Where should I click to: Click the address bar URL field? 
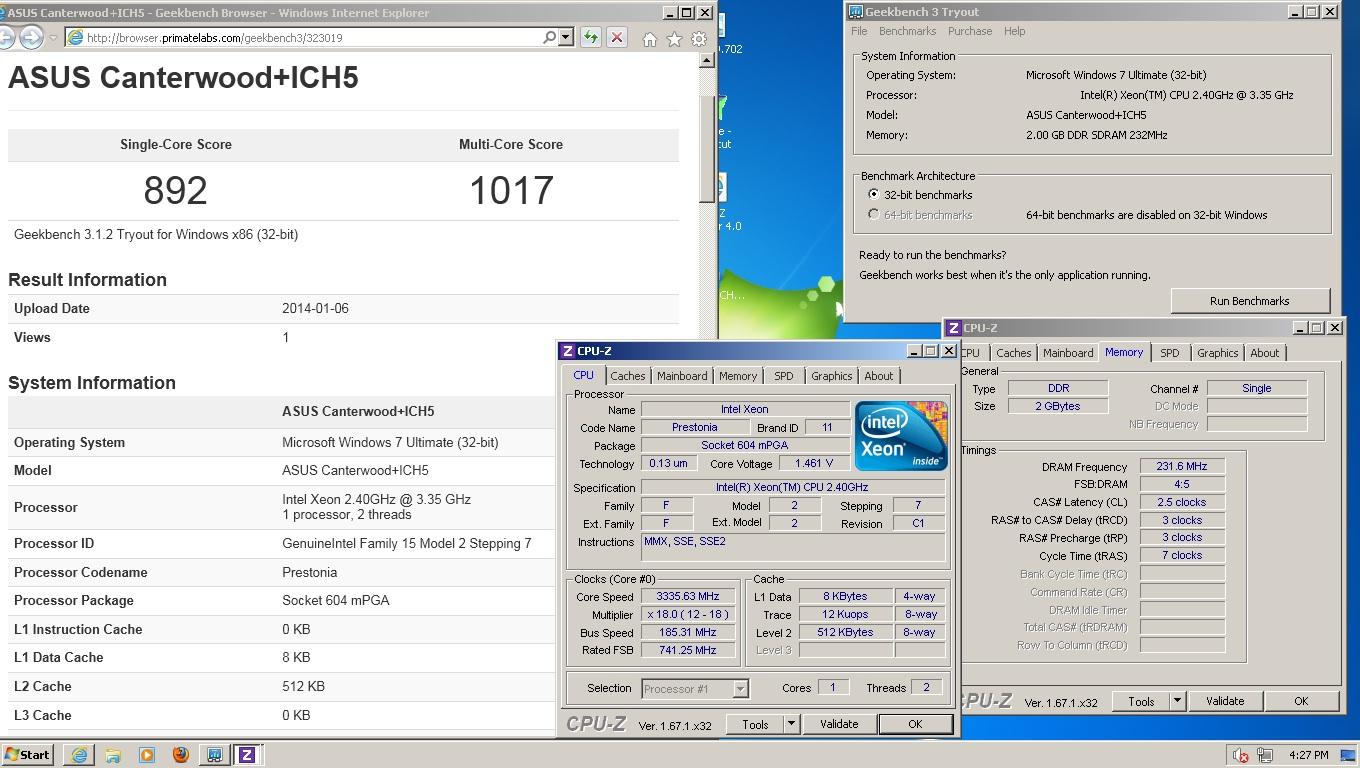click(x=312, y=38)
